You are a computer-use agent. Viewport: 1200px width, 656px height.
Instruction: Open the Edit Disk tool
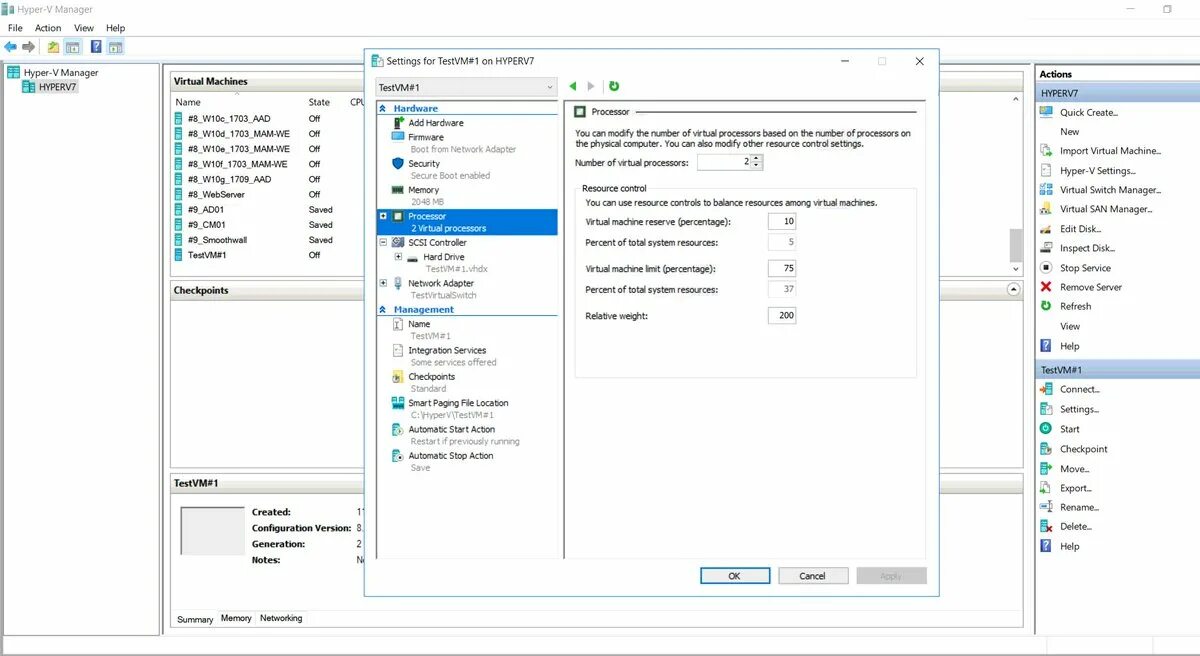(1078, 228)
